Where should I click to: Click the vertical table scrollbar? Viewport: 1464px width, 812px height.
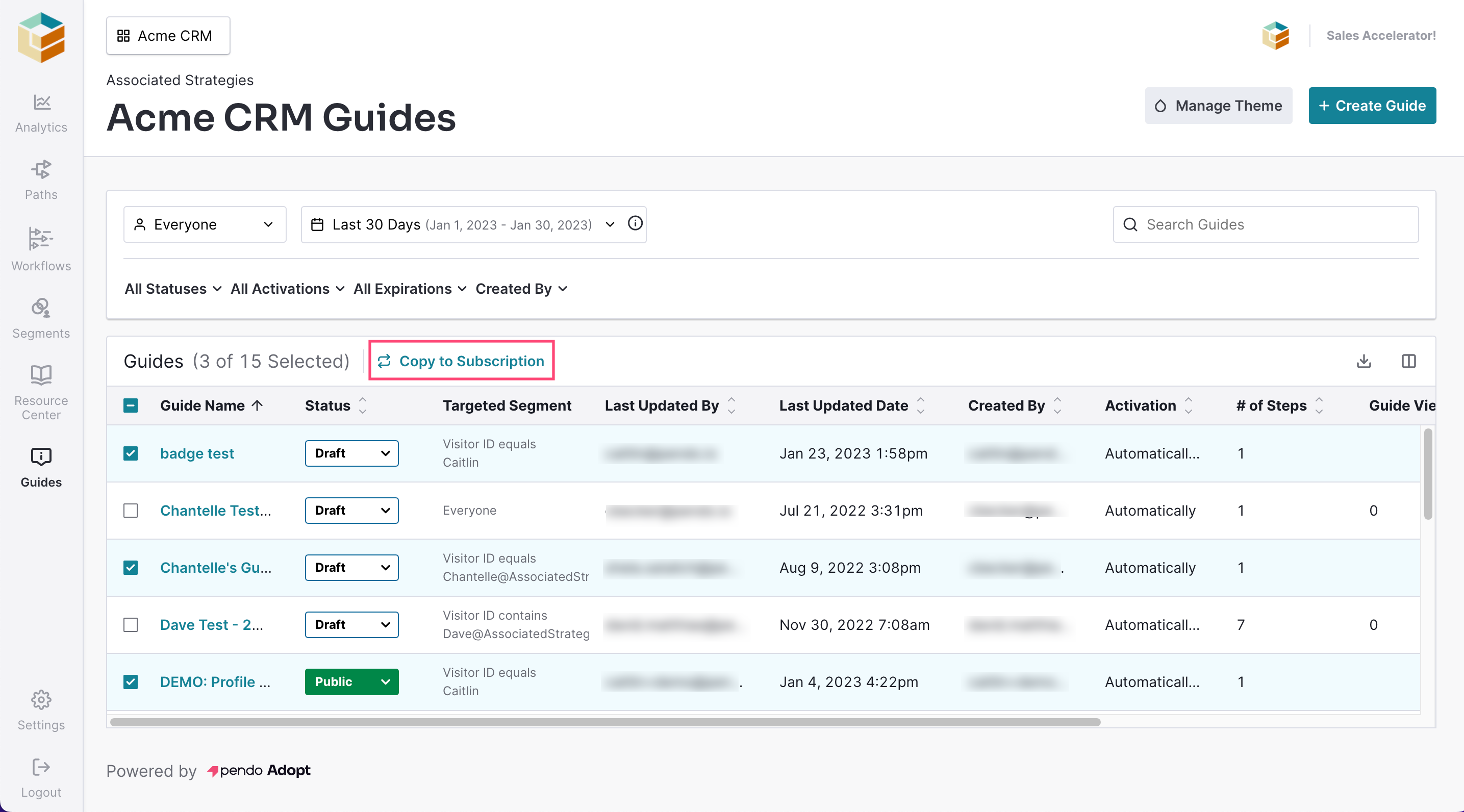coord(1428,474)
